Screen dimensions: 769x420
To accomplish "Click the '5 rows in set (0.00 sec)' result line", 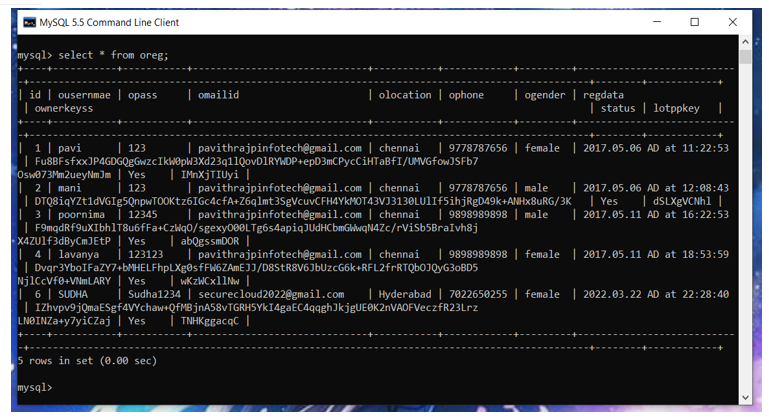I will (x=87, y=361).
